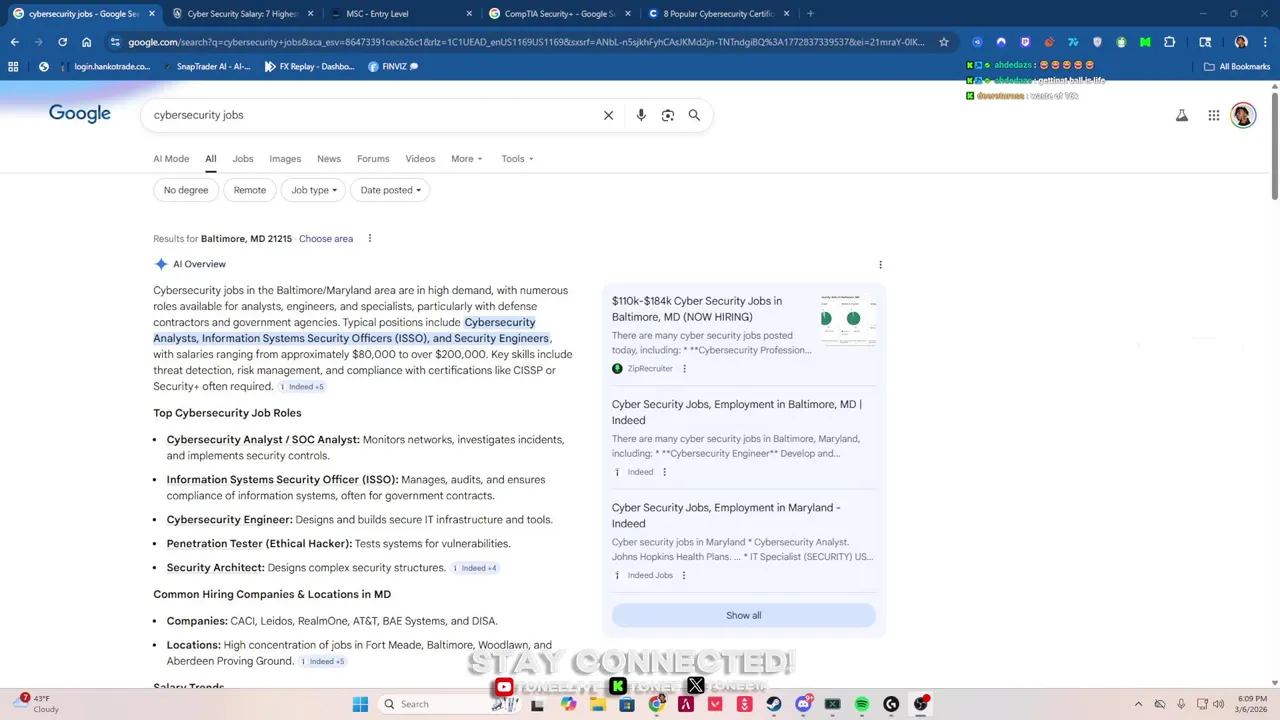Open $110k-$184k Cyber Security Jobs link

[x=697, y=309]
